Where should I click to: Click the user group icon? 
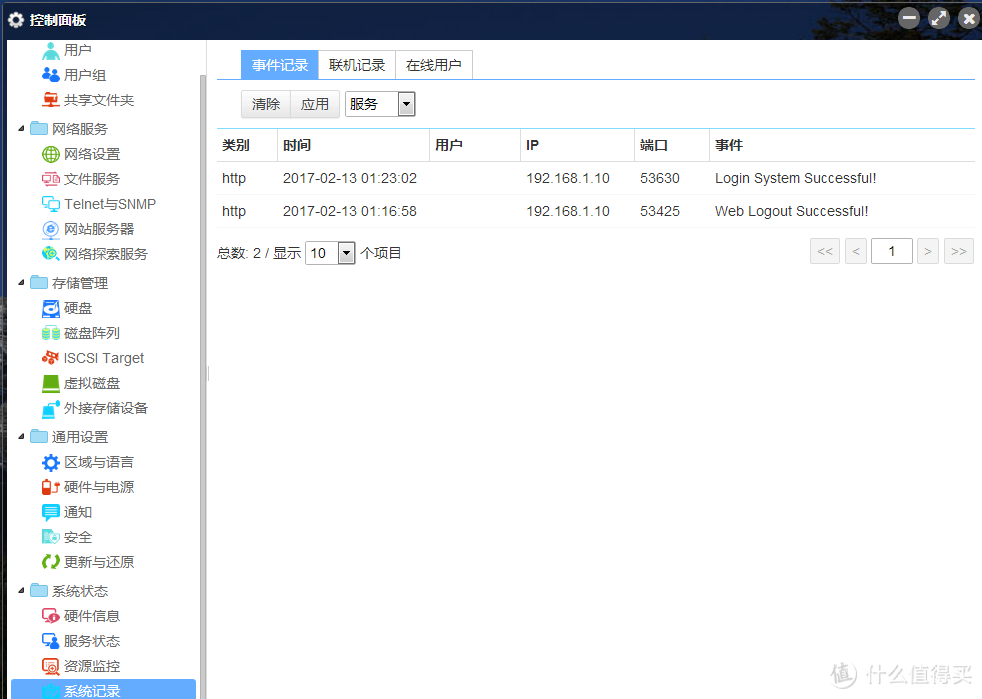[51, 75]
